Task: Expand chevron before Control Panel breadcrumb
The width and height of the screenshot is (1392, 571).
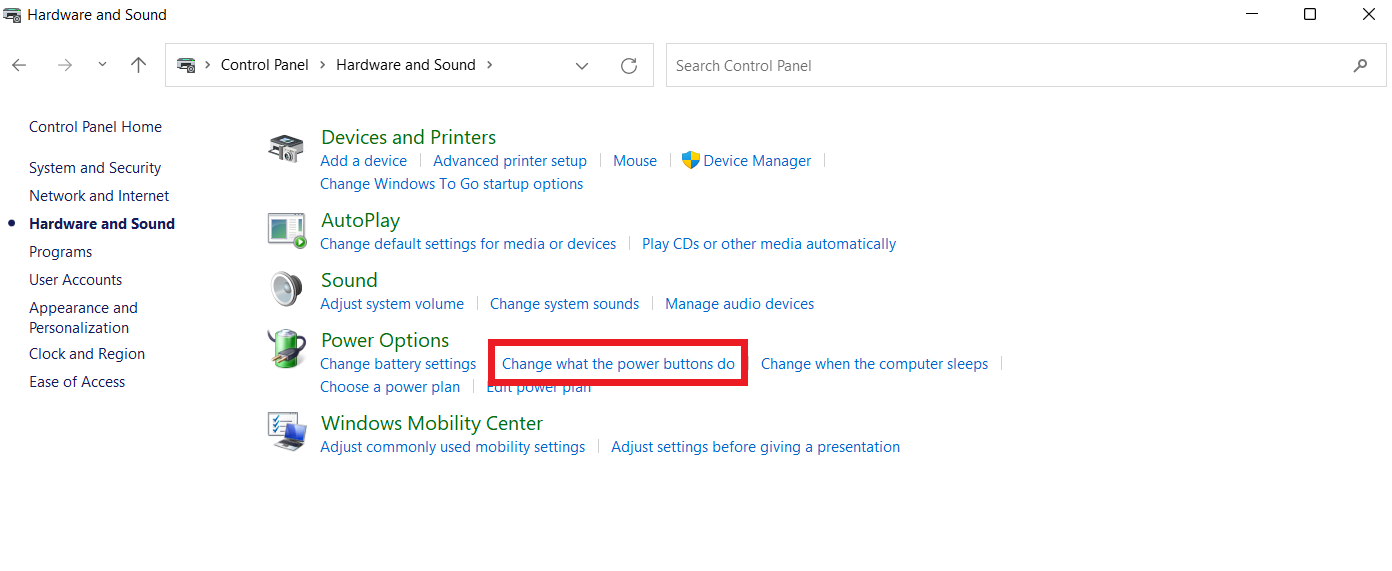Action: tap(208, 65)
